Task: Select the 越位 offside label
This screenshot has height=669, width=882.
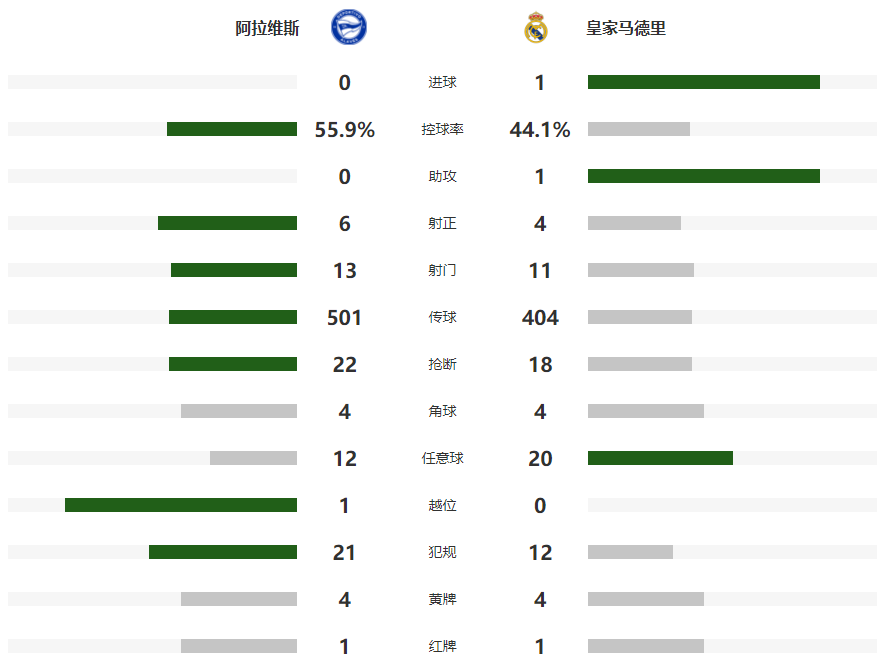Action: tap(442, 506)
